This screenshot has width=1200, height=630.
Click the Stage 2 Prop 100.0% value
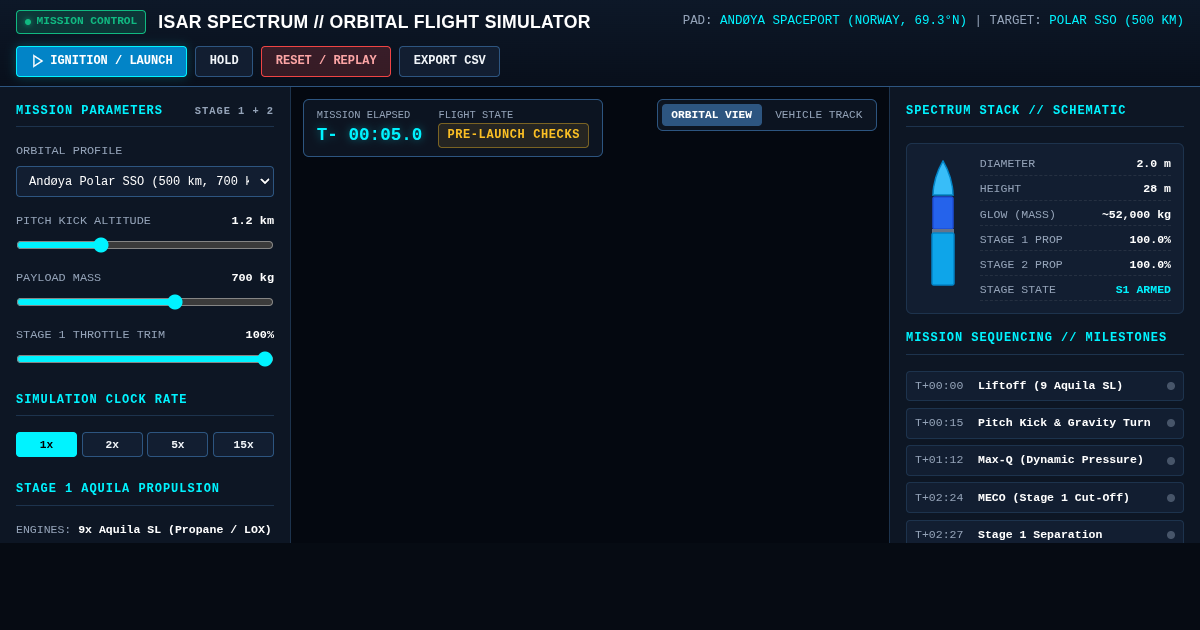click(1150, 265)
